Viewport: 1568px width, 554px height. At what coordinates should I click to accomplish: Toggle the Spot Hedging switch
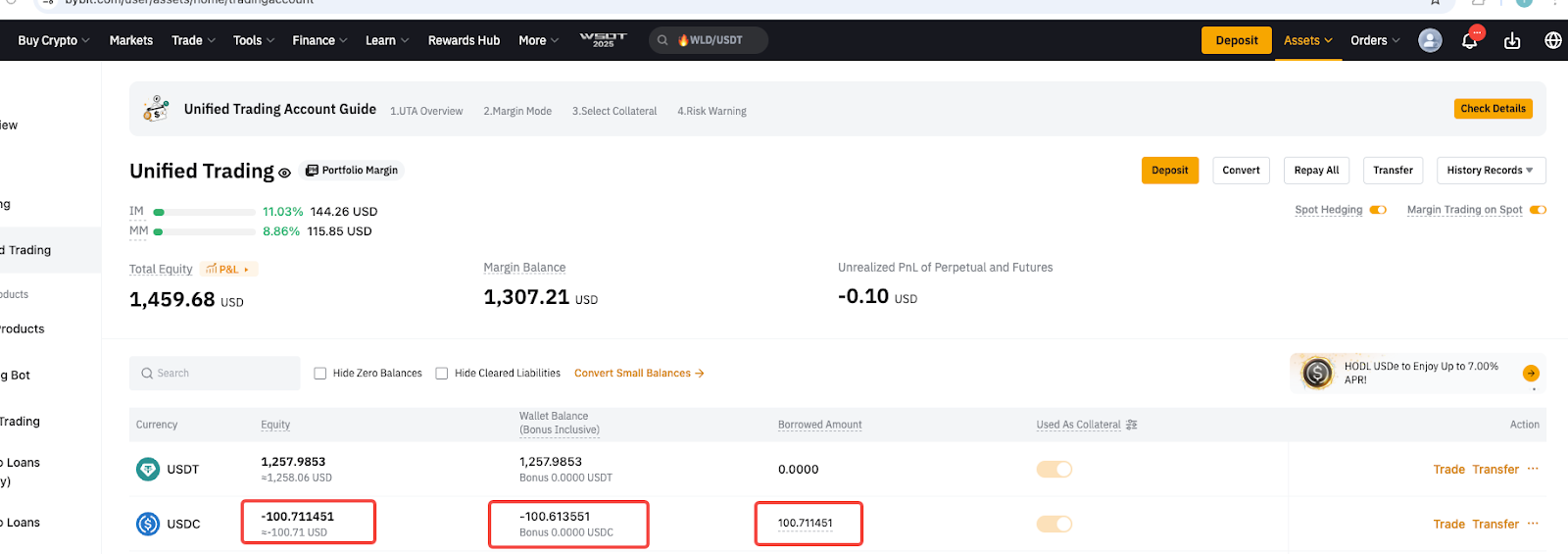1378,210
